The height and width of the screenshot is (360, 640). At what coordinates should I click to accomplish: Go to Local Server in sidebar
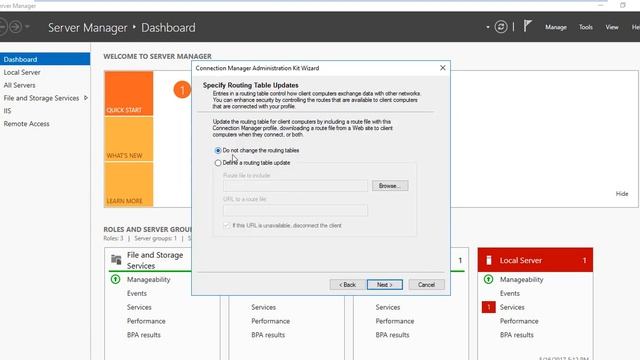(22, 72)
